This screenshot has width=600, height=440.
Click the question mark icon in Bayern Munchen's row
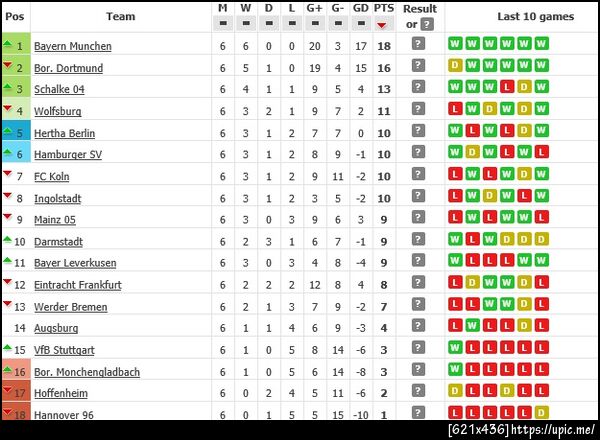(418, 44)
